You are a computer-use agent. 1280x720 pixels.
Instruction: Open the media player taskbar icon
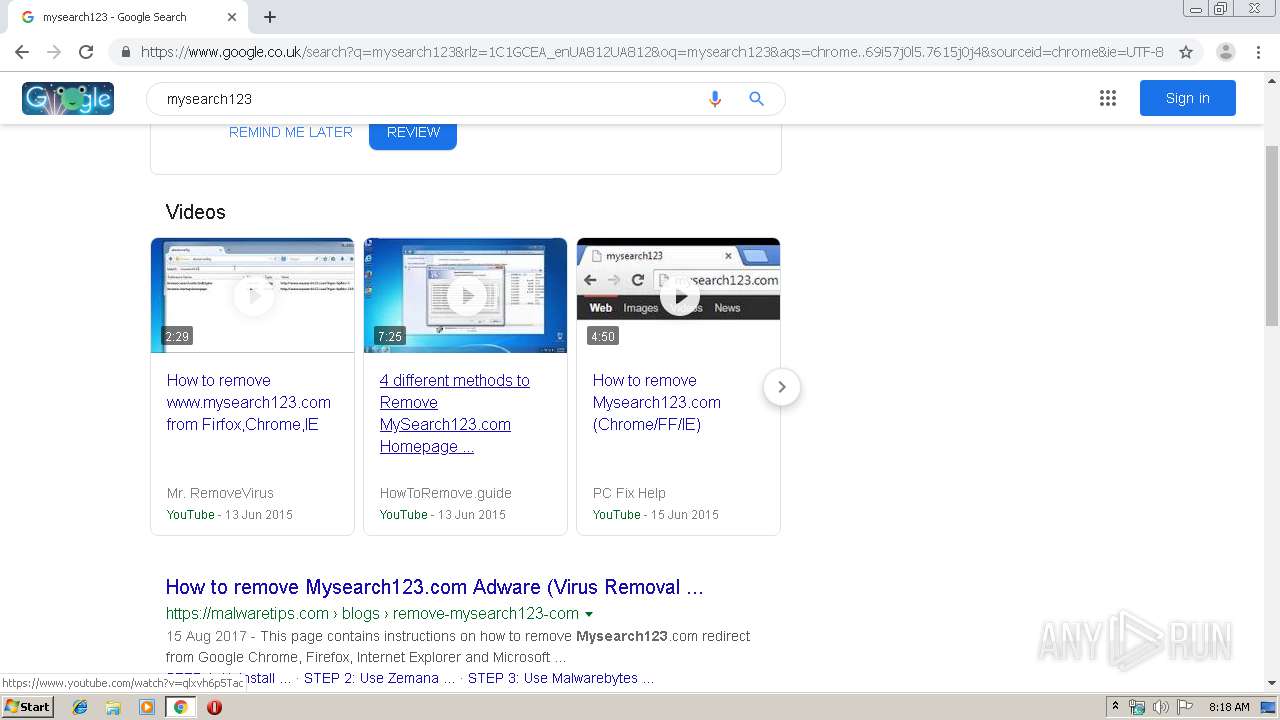(147, 707)
